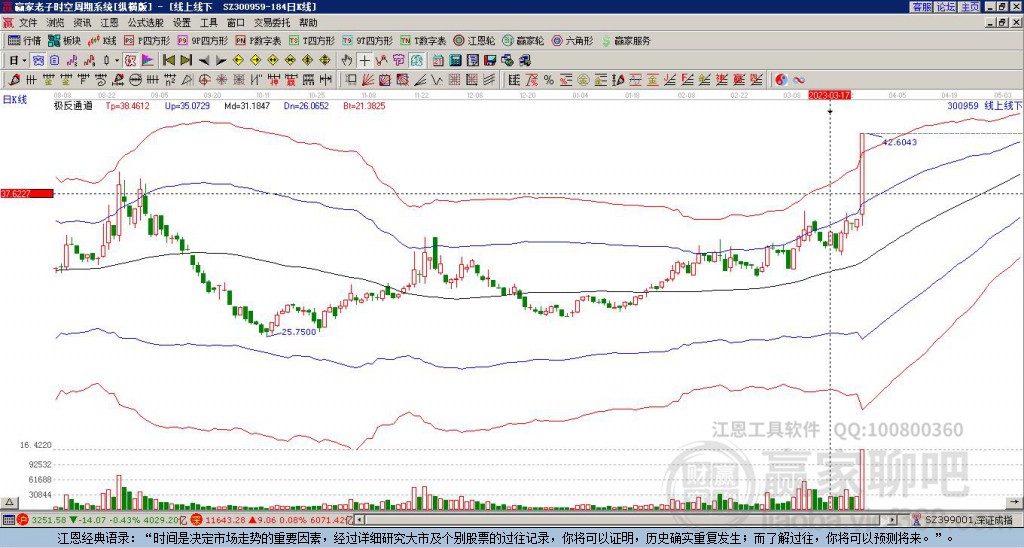Open the 浏览 menu

tap(56, 23)
